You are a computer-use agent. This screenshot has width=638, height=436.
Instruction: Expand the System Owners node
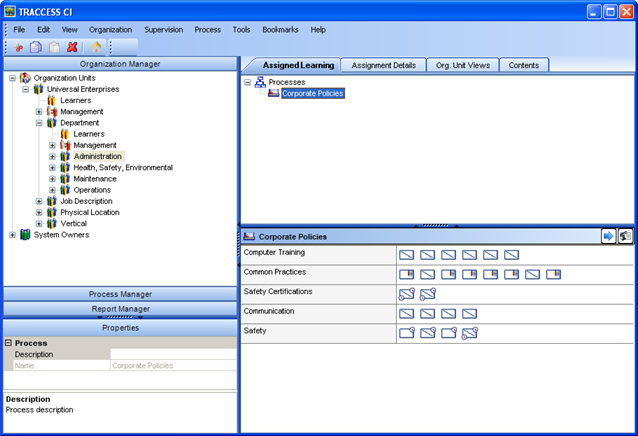pyautogui.click(x=12, y=235)
